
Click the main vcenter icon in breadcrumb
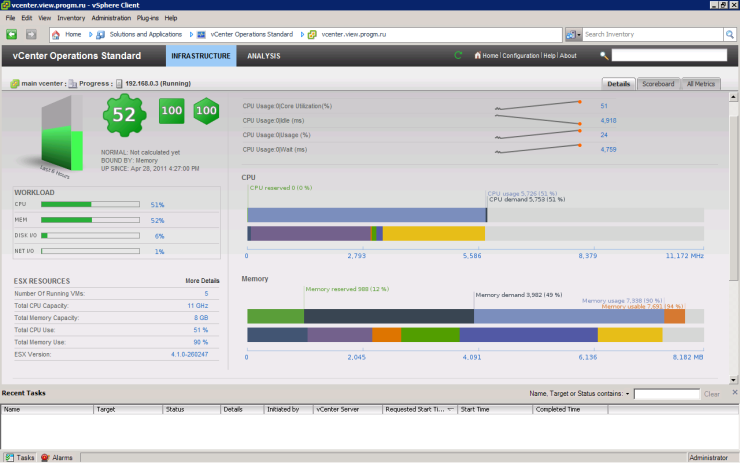(15, 84)
